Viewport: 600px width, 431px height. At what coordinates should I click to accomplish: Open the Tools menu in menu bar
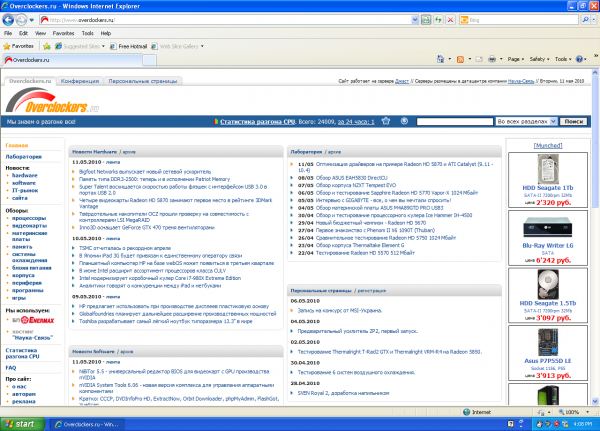coord(88,33)
